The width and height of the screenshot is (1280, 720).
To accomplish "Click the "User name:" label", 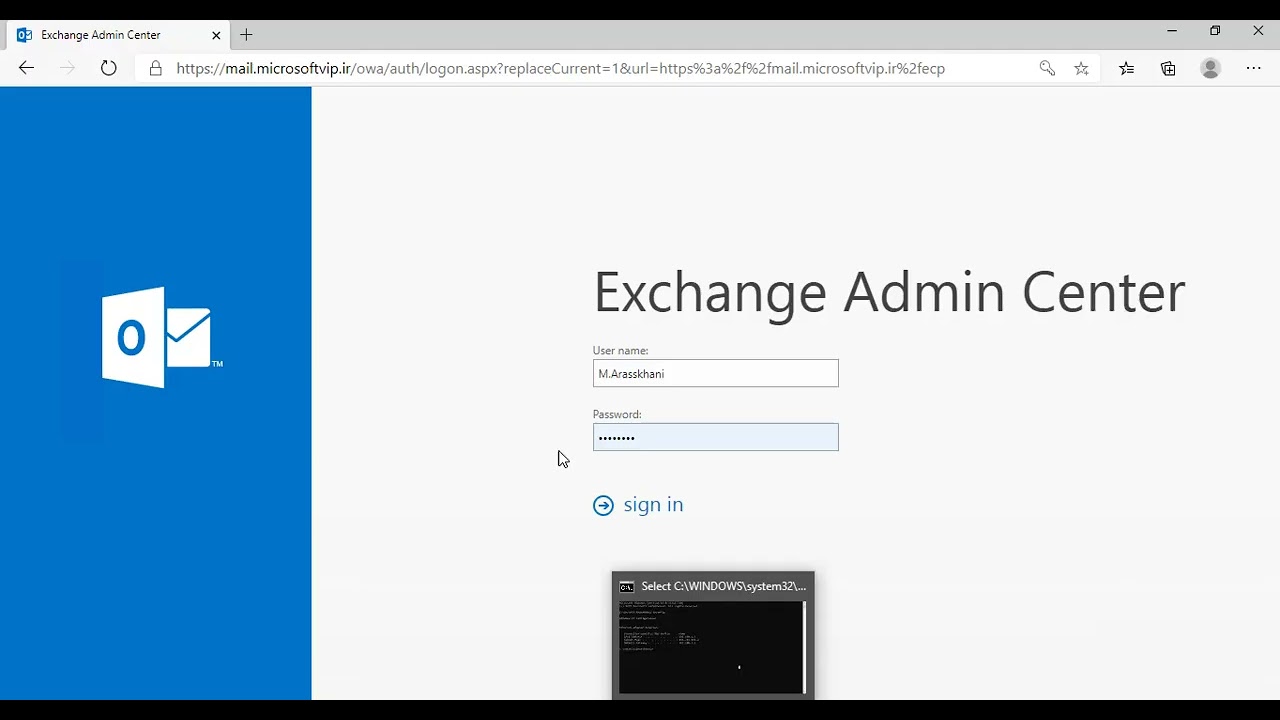I will pos(620,350).
